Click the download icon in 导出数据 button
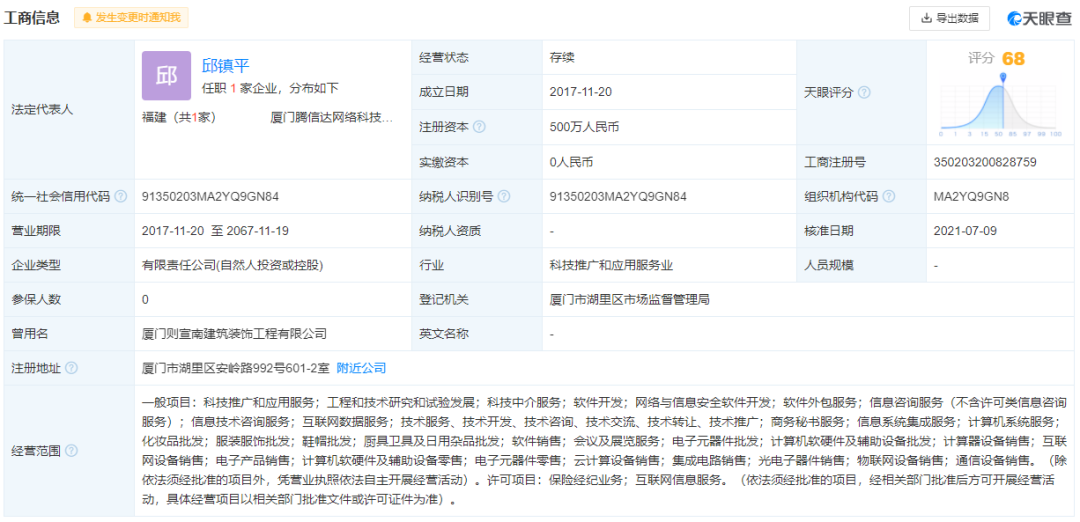Viewport: 1080px width, 522px height. (x=926, y=19)
